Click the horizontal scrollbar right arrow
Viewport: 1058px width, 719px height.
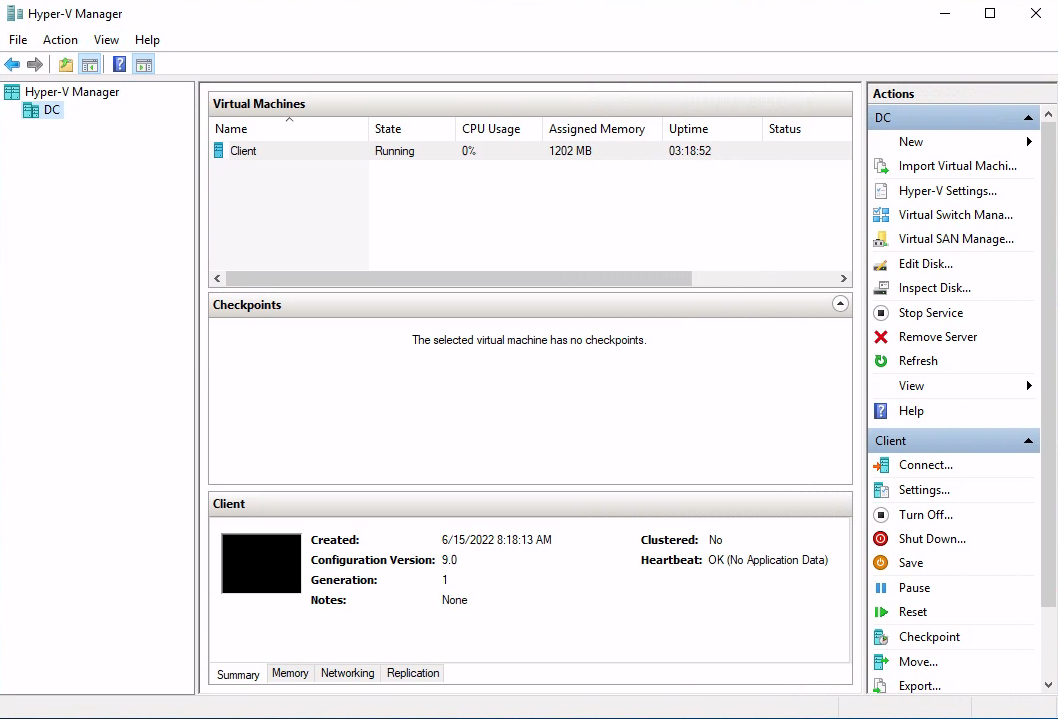843,278
